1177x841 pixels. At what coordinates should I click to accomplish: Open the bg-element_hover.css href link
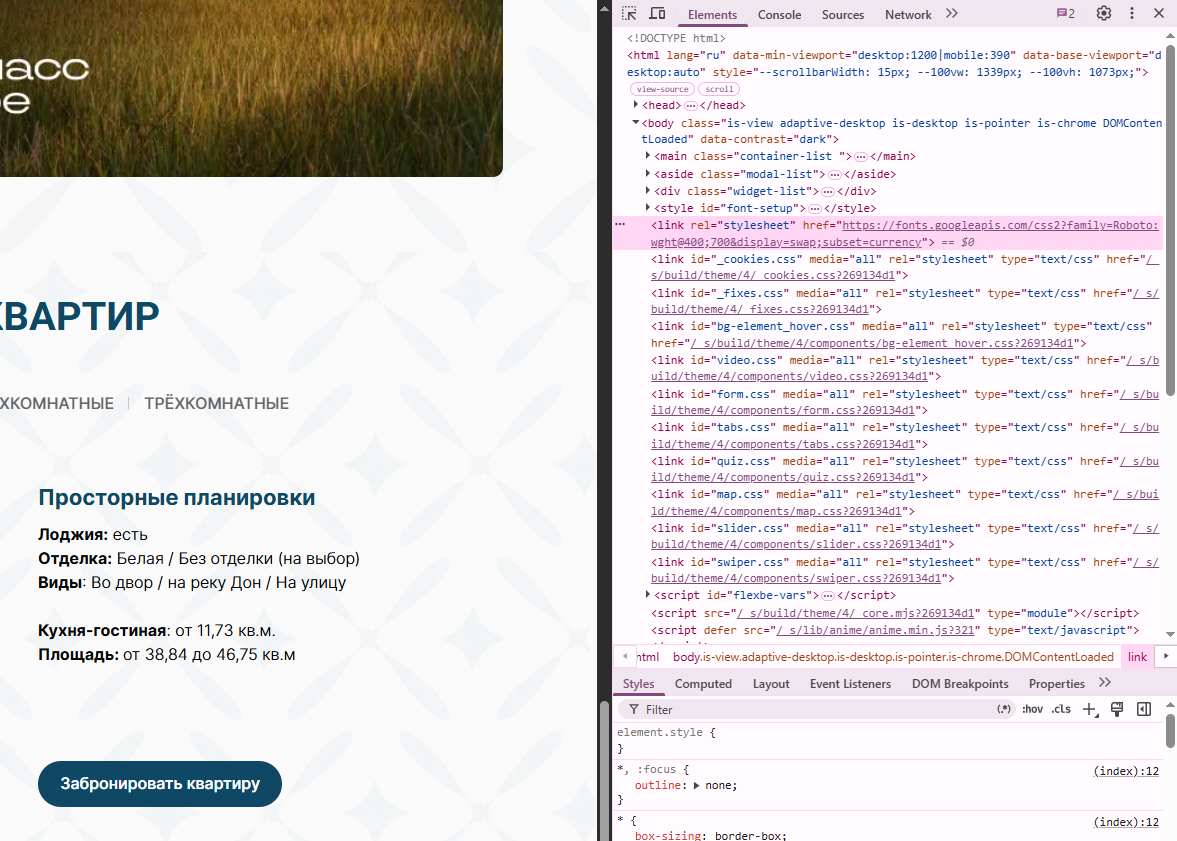882,343
